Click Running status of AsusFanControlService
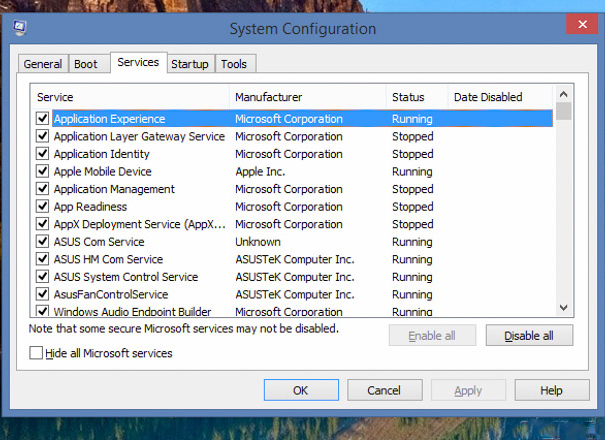This screenshot has height=440, width=605. coord(412,294)
